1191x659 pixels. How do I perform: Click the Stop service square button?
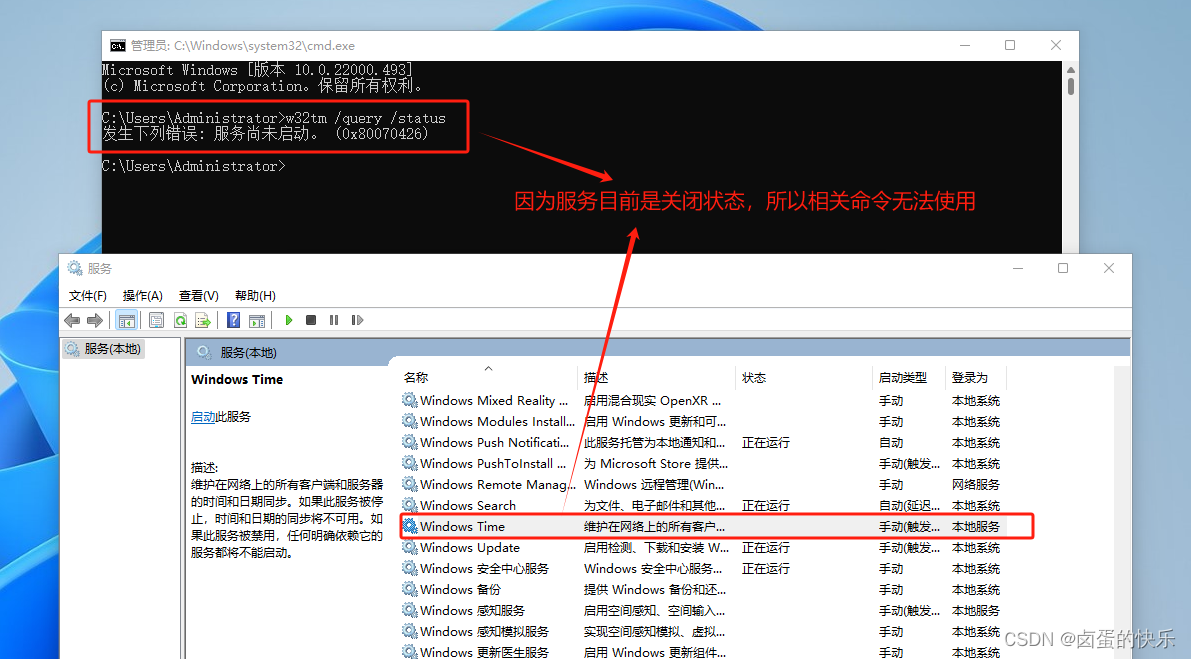coord(311,320)
